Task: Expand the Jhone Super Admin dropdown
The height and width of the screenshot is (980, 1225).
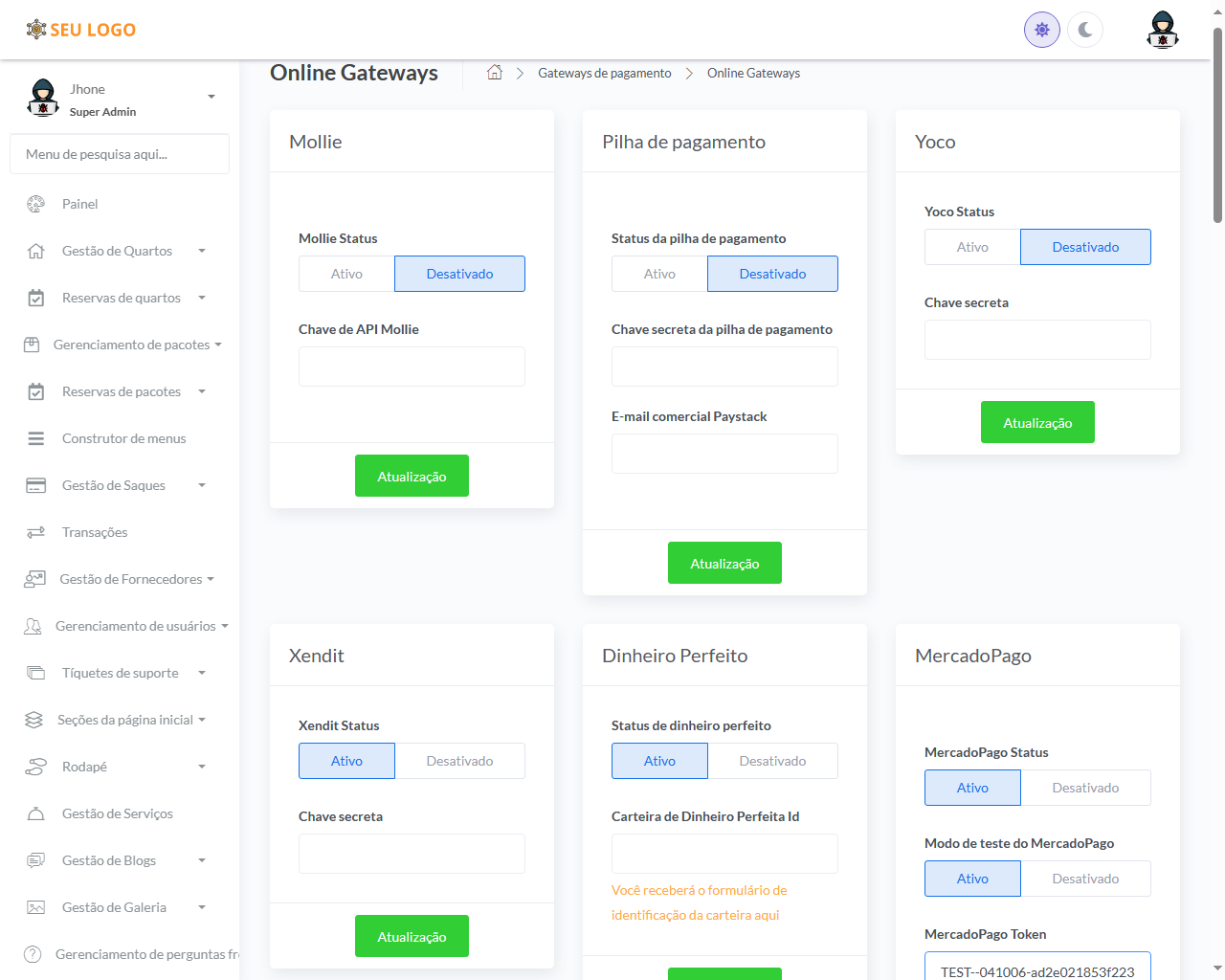Action: pyautogui.click(x=212, y=97)
